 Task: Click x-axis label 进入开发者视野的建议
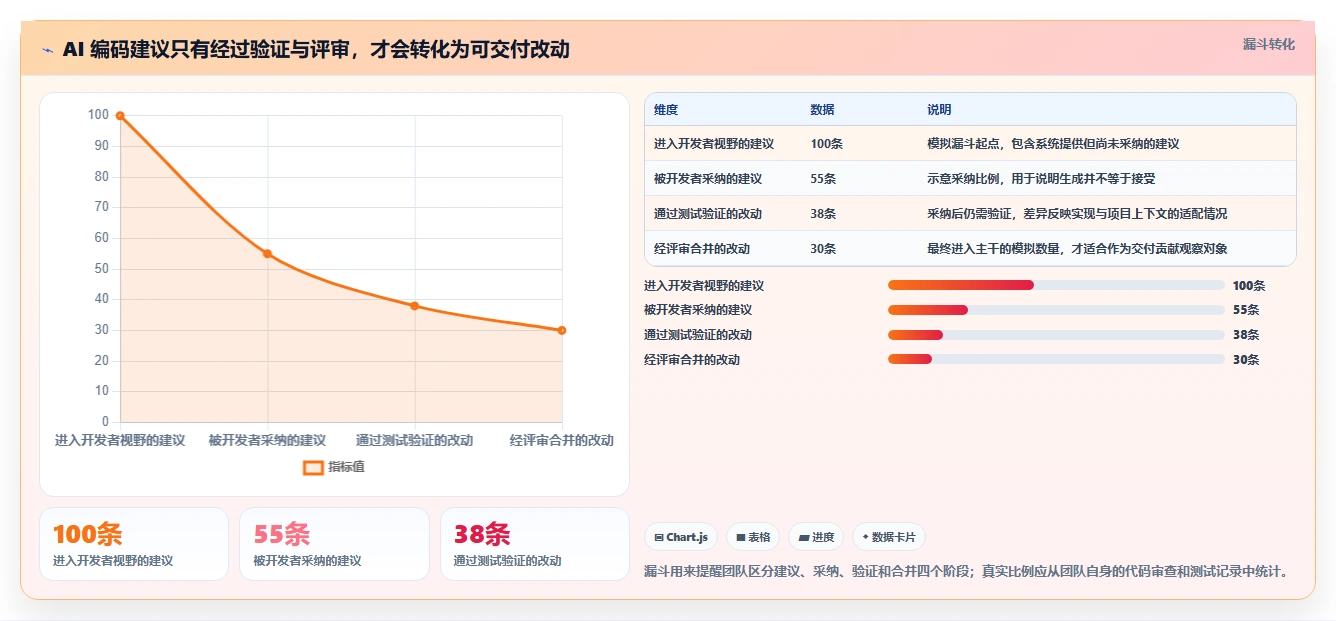tap(120, 440)
